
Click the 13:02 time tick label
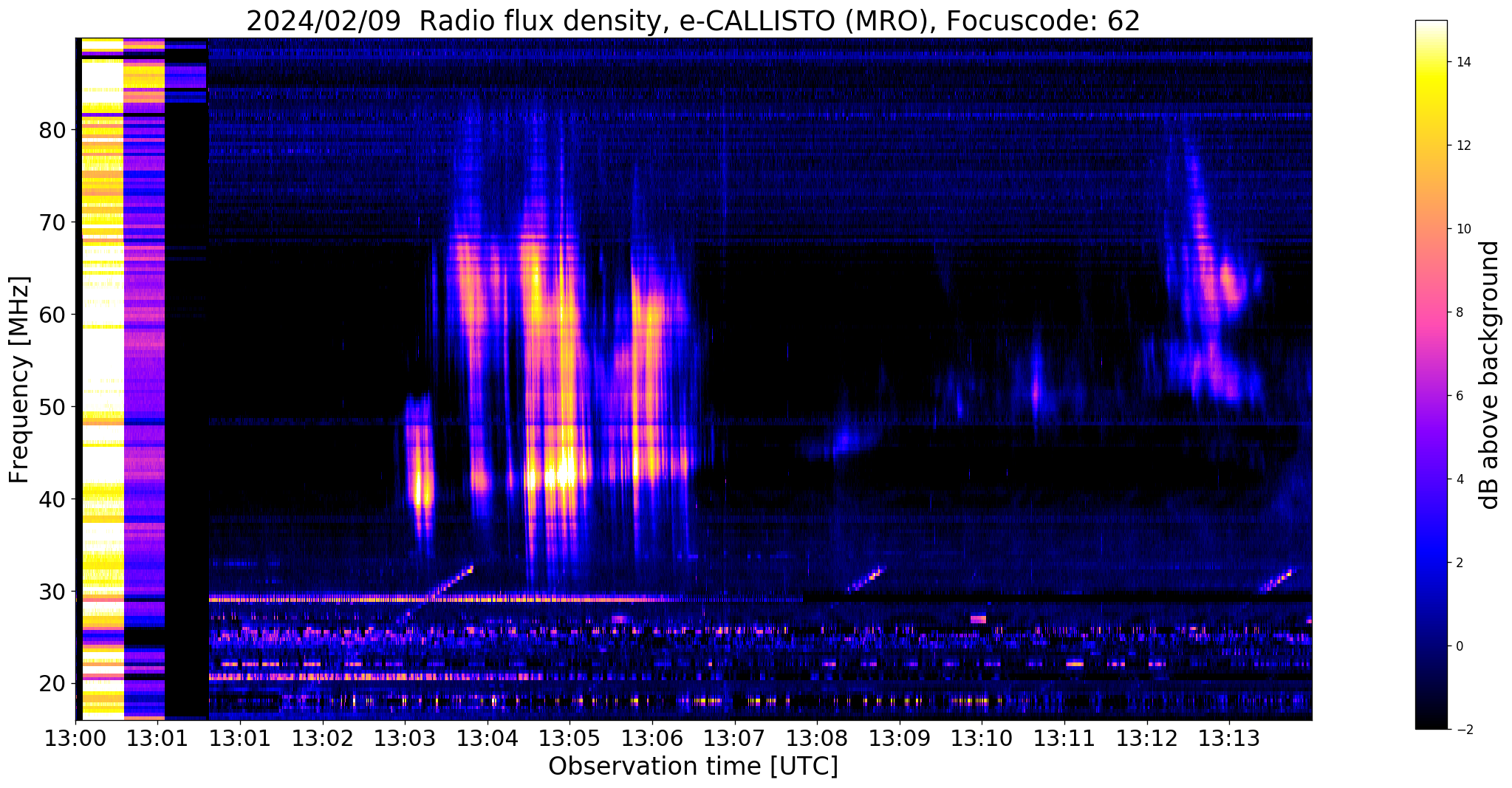322,738
